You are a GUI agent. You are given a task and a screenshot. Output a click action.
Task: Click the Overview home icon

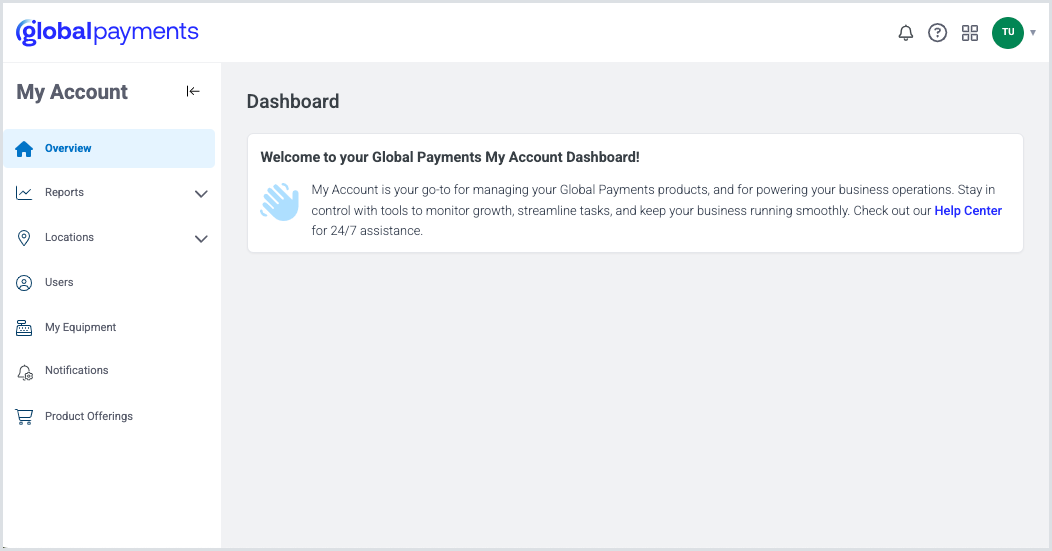pos(25,149)
